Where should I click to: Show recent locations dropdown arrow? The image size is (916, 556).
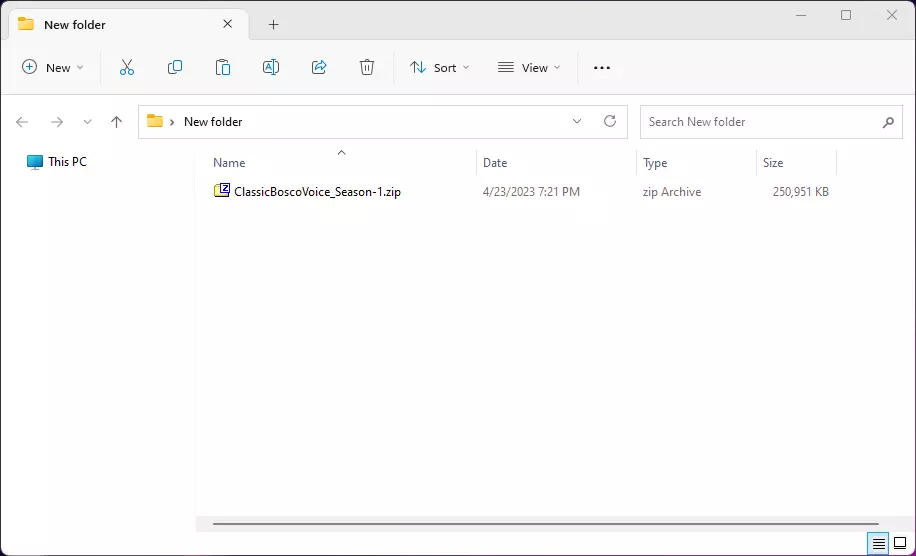(87, 122)
